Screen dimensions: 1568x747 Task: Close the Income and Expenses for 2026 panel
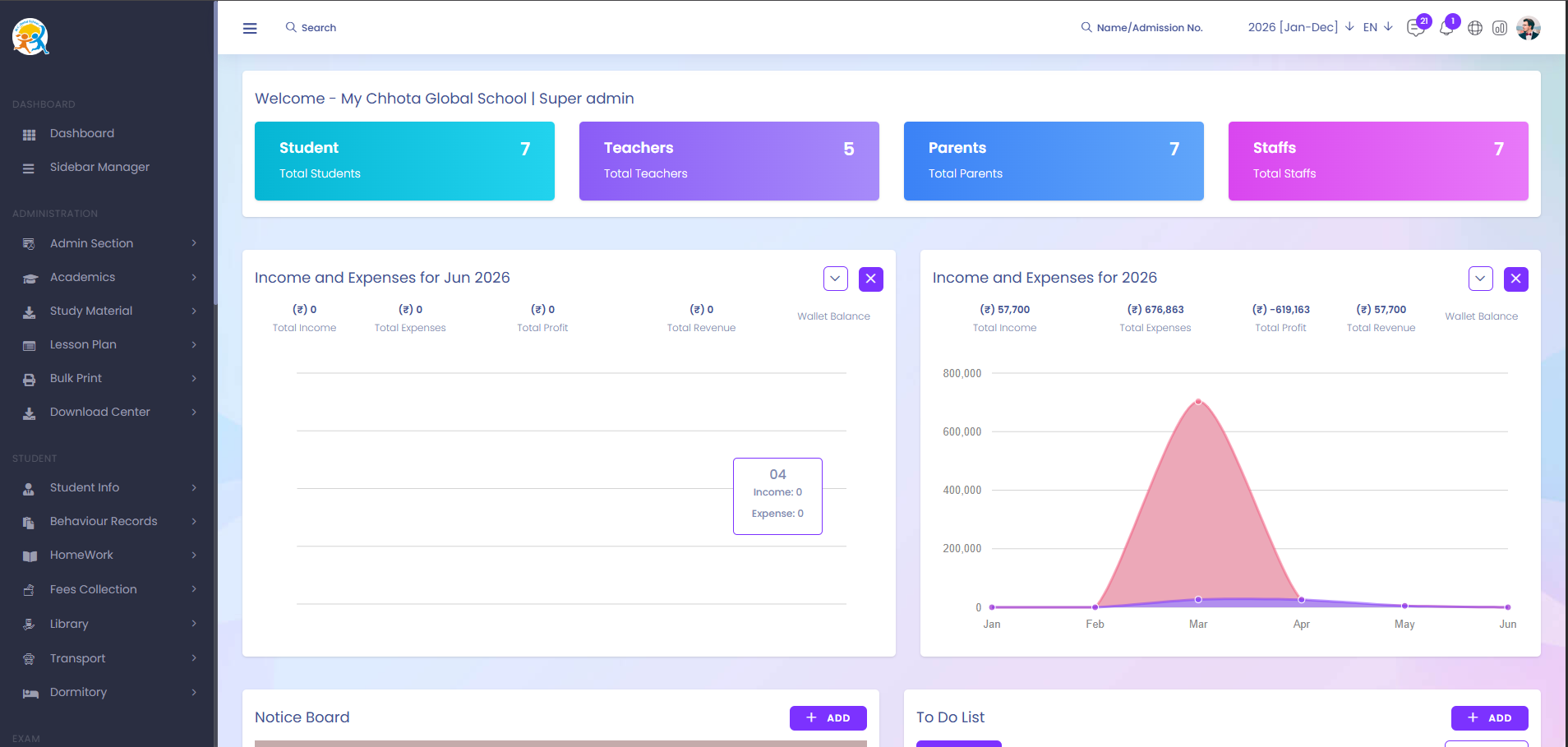[1516, 279]
